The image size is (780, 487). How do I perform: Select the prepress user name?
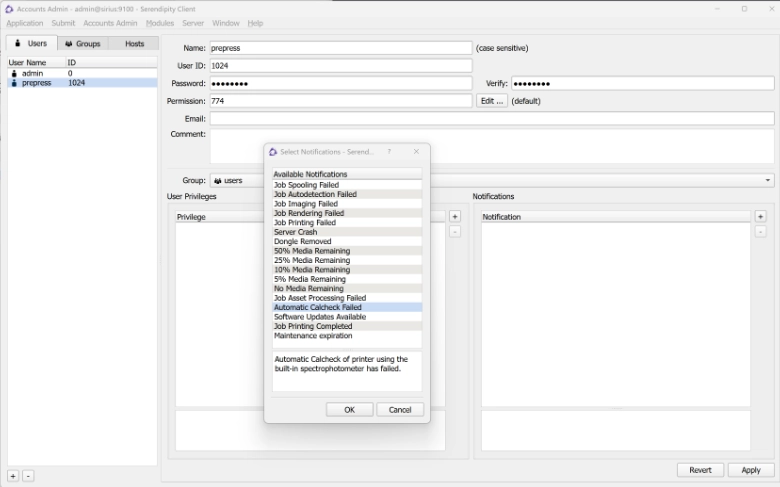(x=36, y=83)
